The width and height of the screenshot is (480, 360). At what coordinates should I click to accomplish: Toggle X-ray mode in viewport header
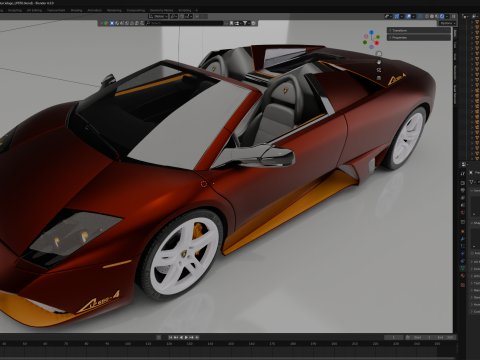420,16
